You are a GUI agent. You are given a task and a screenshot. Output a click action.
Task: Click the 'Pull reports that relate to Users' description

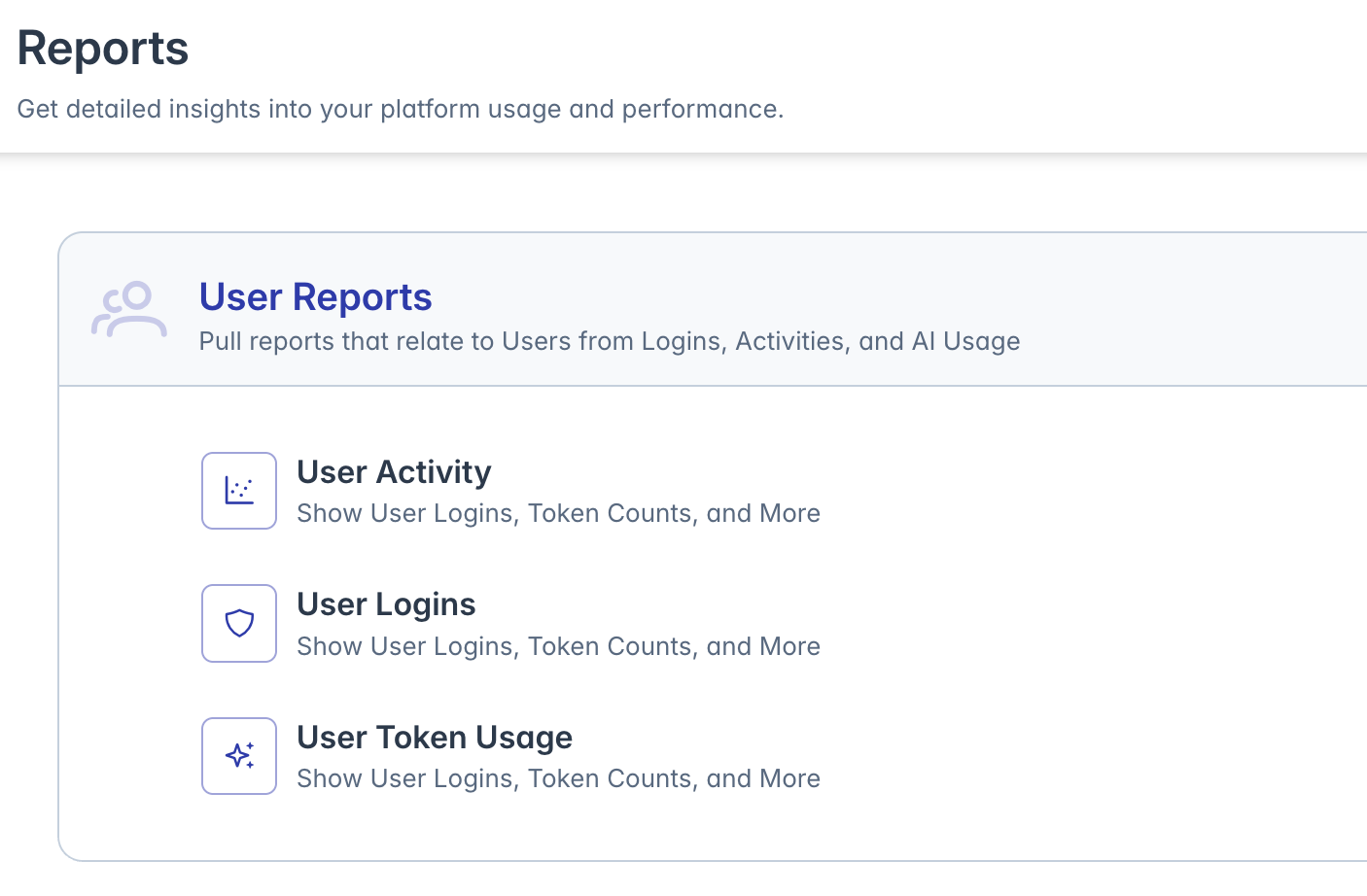[610, 341]
